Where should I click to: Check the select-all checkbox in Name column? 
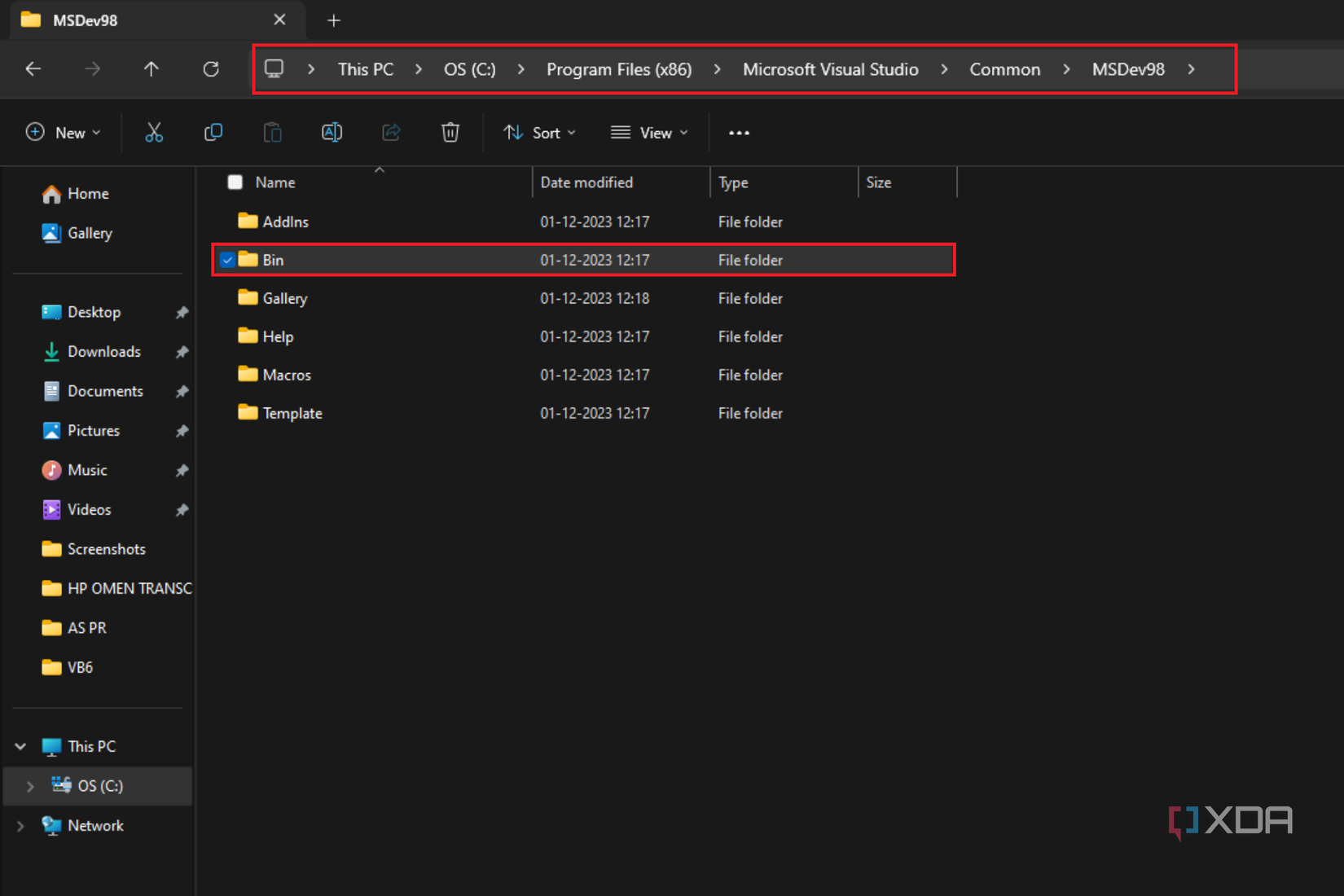(x=235, y=182)
